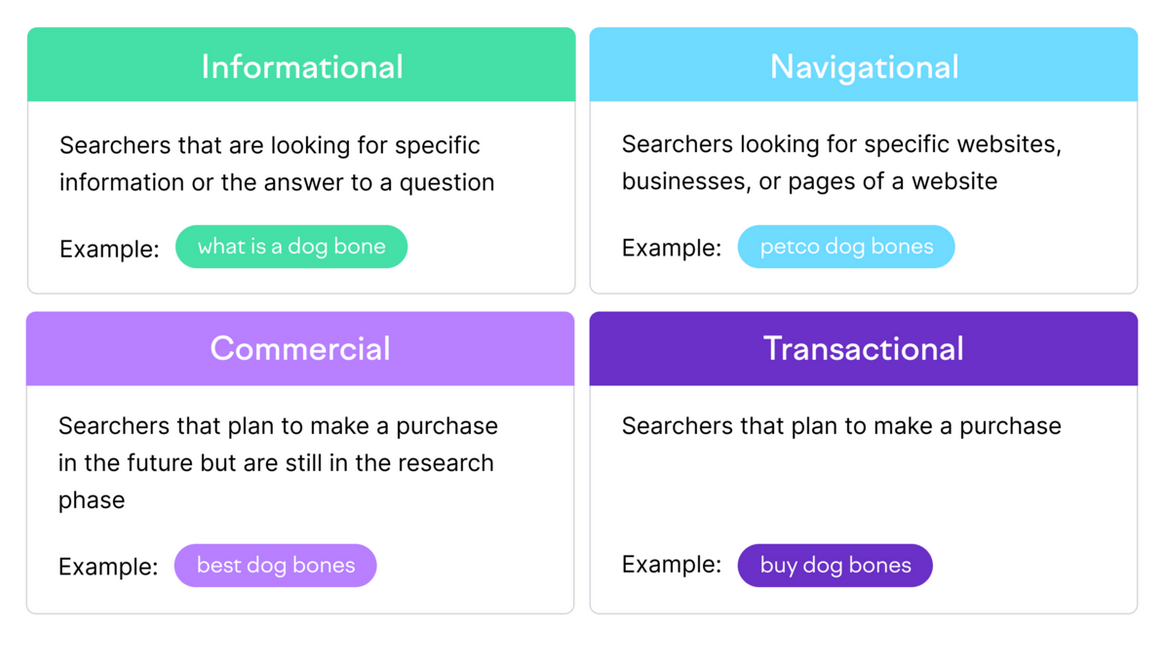Click the Transactional card's description text
This screenshot has width=1166, height=646.
(841, 426)
